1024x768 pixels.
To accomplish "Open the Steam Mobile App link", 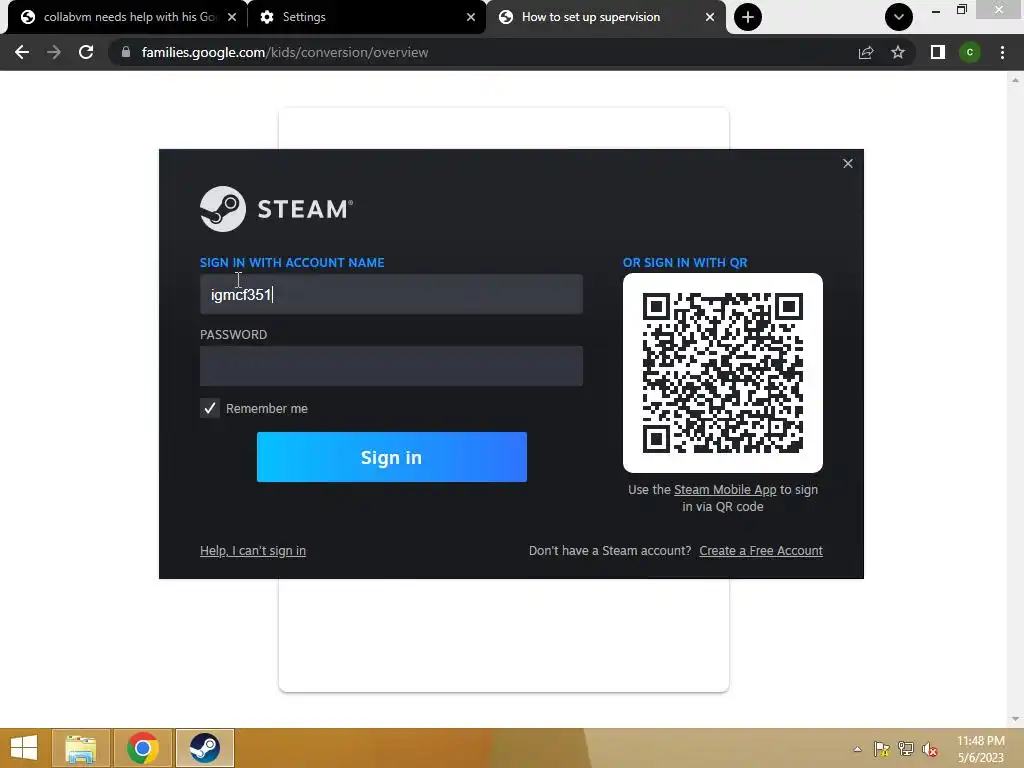I will pos(725,489).
